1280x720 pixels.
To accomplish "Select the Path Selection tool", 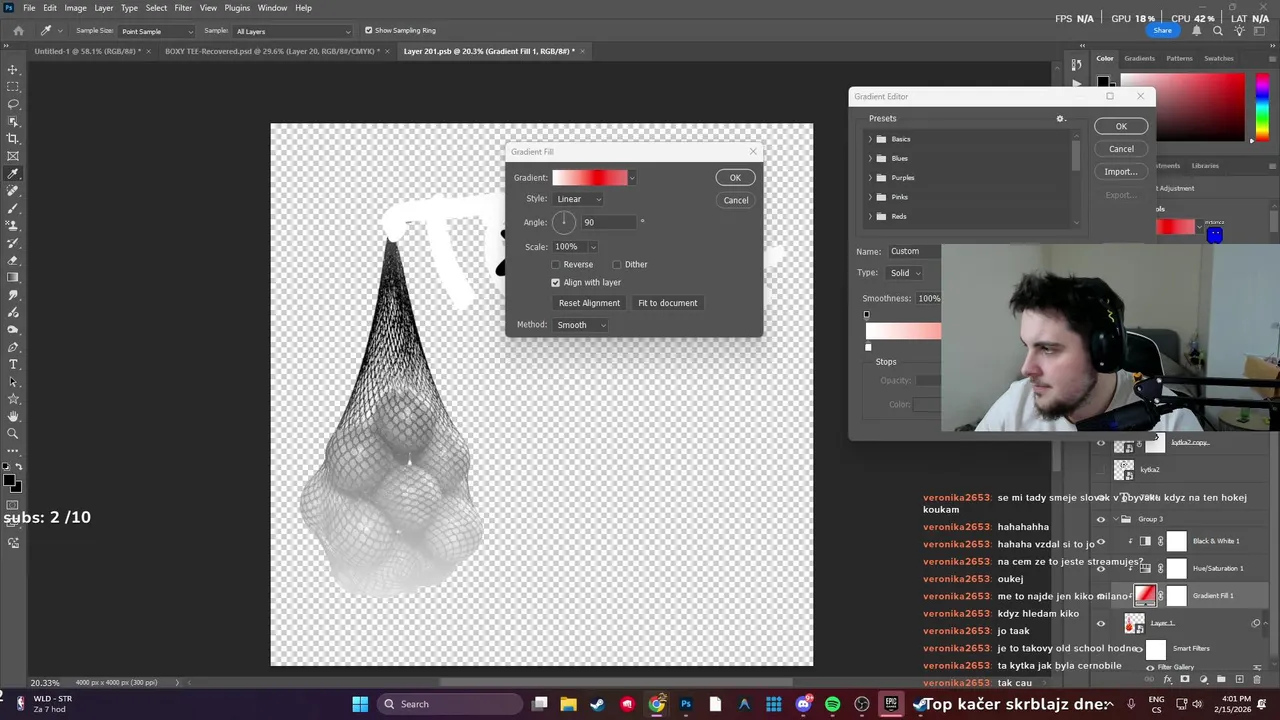I will (x=13, y=382).
